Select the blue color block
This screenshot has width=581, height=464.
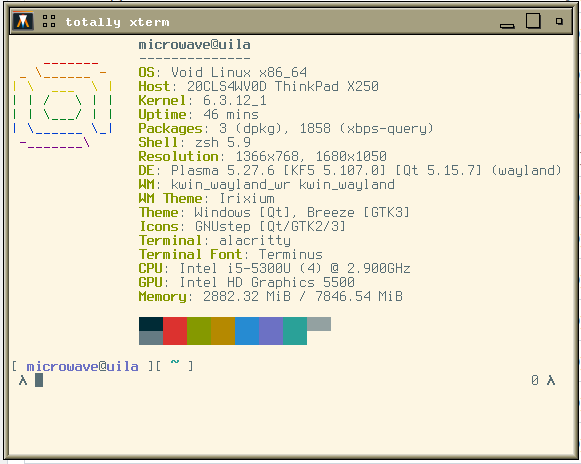[247, 331]
